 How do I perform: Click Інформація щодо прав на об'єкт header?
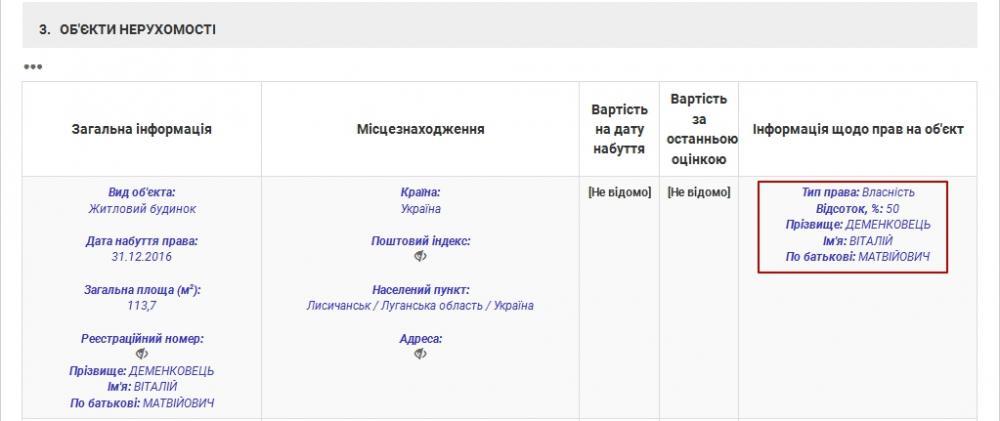(x=858, y=129)
